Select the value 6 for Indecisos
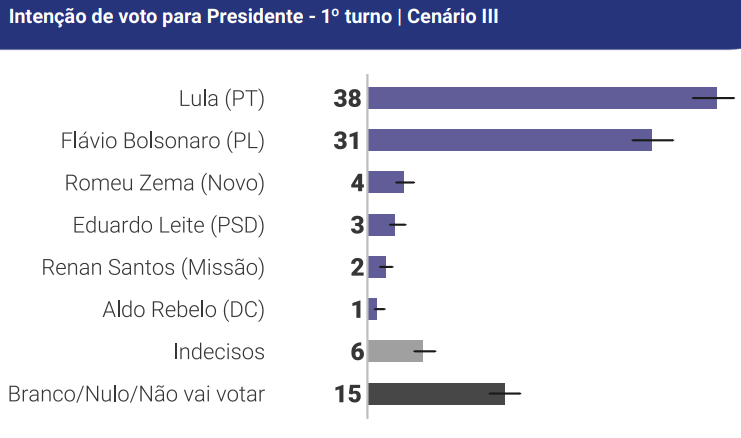Viewport: 741px width, 438px height. click(x=356, y=352)
